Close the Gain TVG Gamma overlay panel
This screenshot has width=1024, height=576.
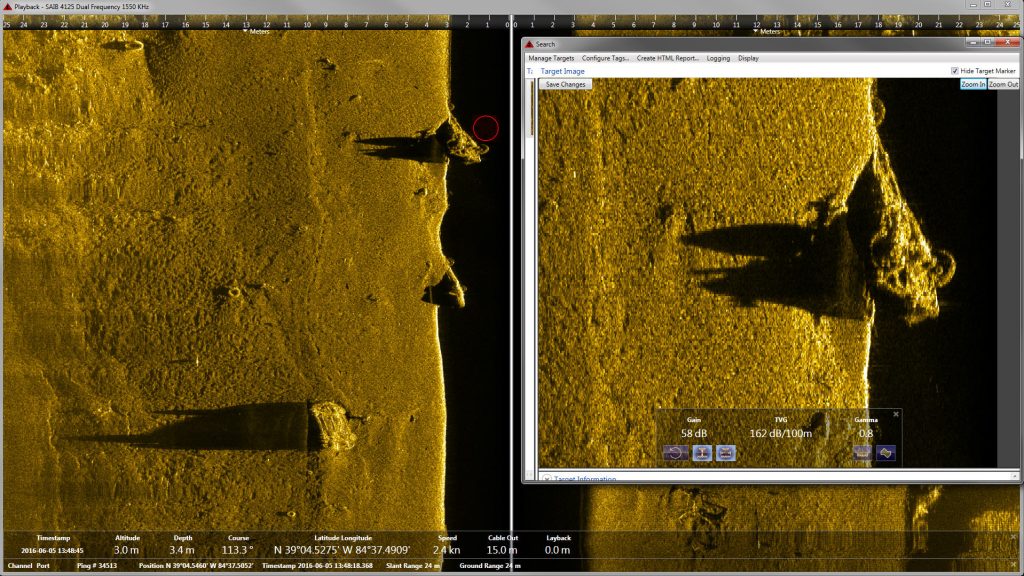coord(895,414)
